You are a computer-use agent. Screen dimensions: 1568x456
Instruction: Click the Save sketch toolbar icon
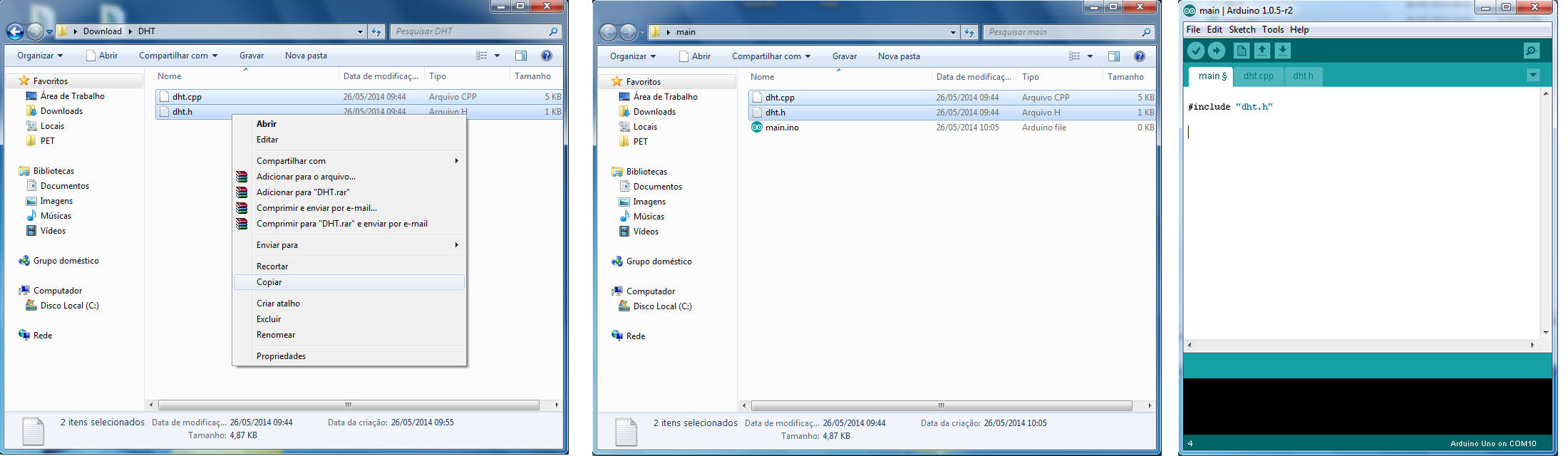click(x=1282, y=51)
